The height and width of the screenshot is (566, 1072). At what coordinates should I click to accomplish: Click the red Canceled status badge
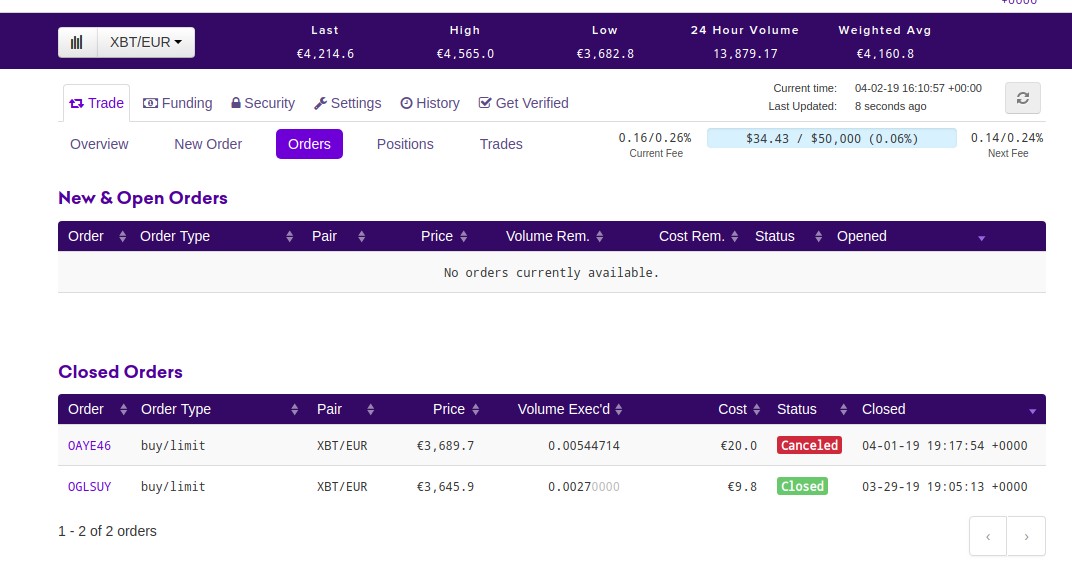809,445
